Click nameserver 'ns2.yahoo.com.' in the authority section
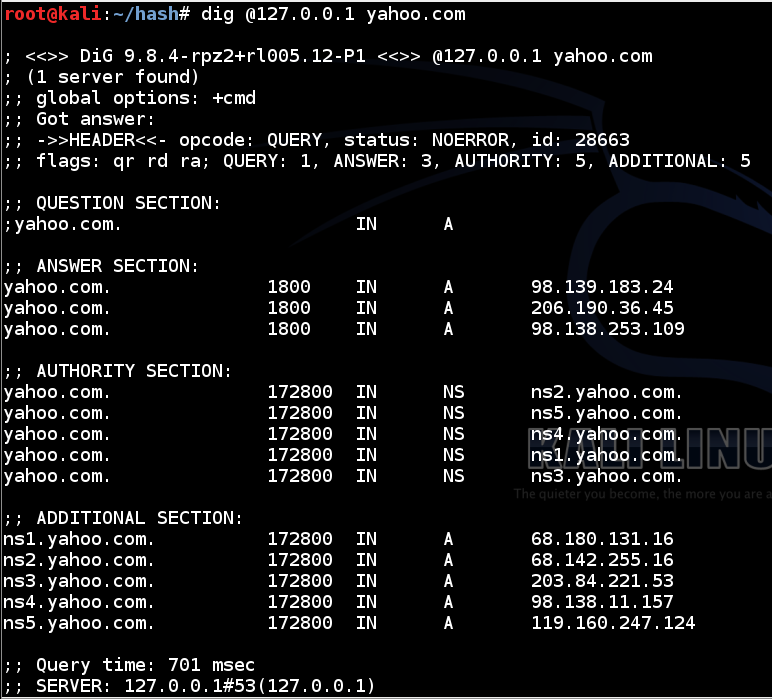This screenshot has height=699, width=772. click(607, 392)
